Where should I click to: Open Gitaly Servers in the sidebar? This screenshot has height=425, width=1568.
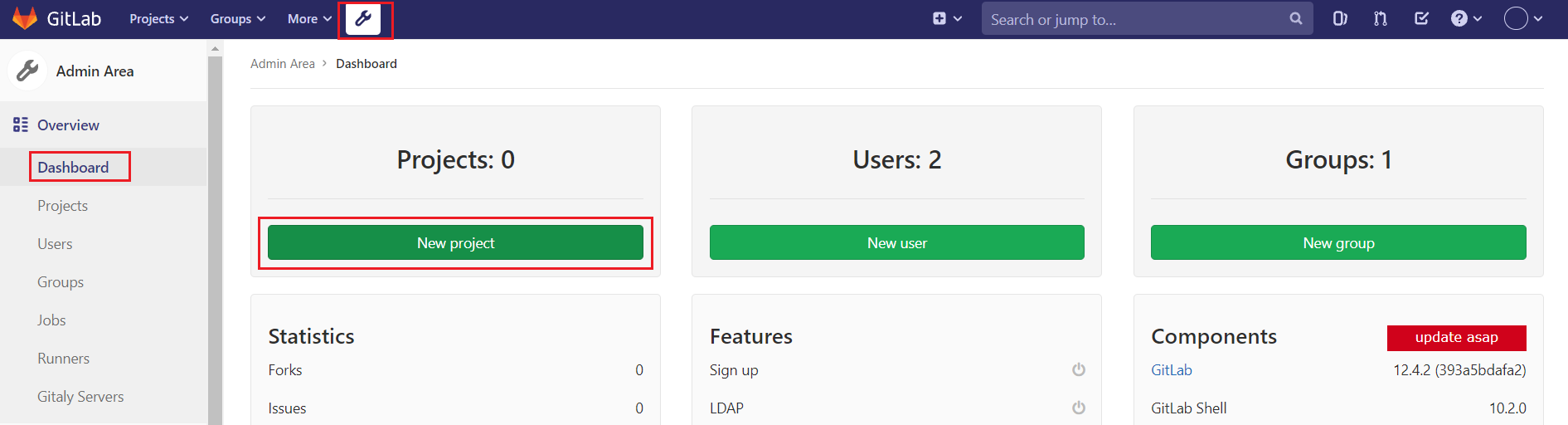(x=80, y=396)
